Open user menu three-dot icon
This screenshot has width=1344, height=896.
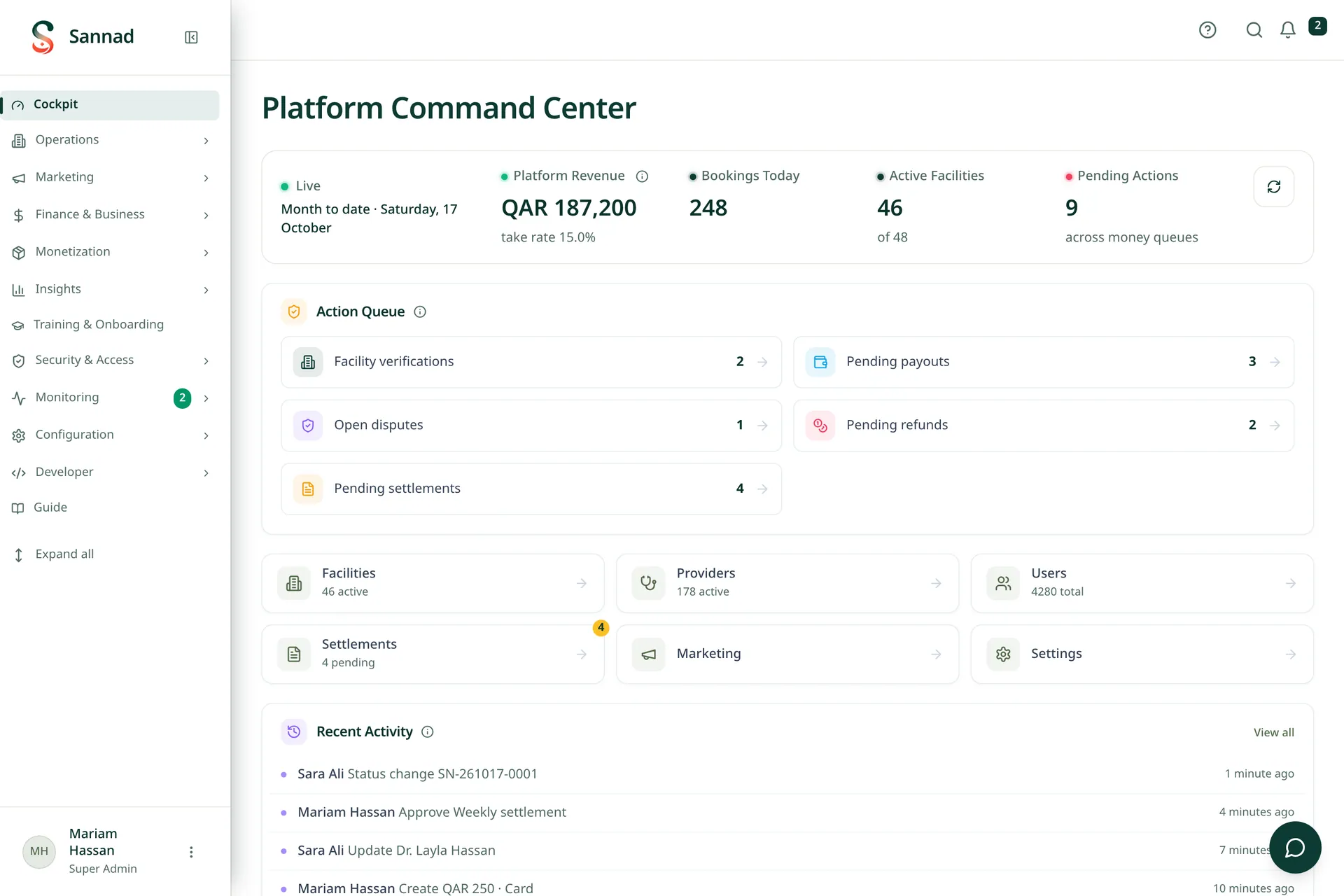pyautogui.click(x=191, y=852)
